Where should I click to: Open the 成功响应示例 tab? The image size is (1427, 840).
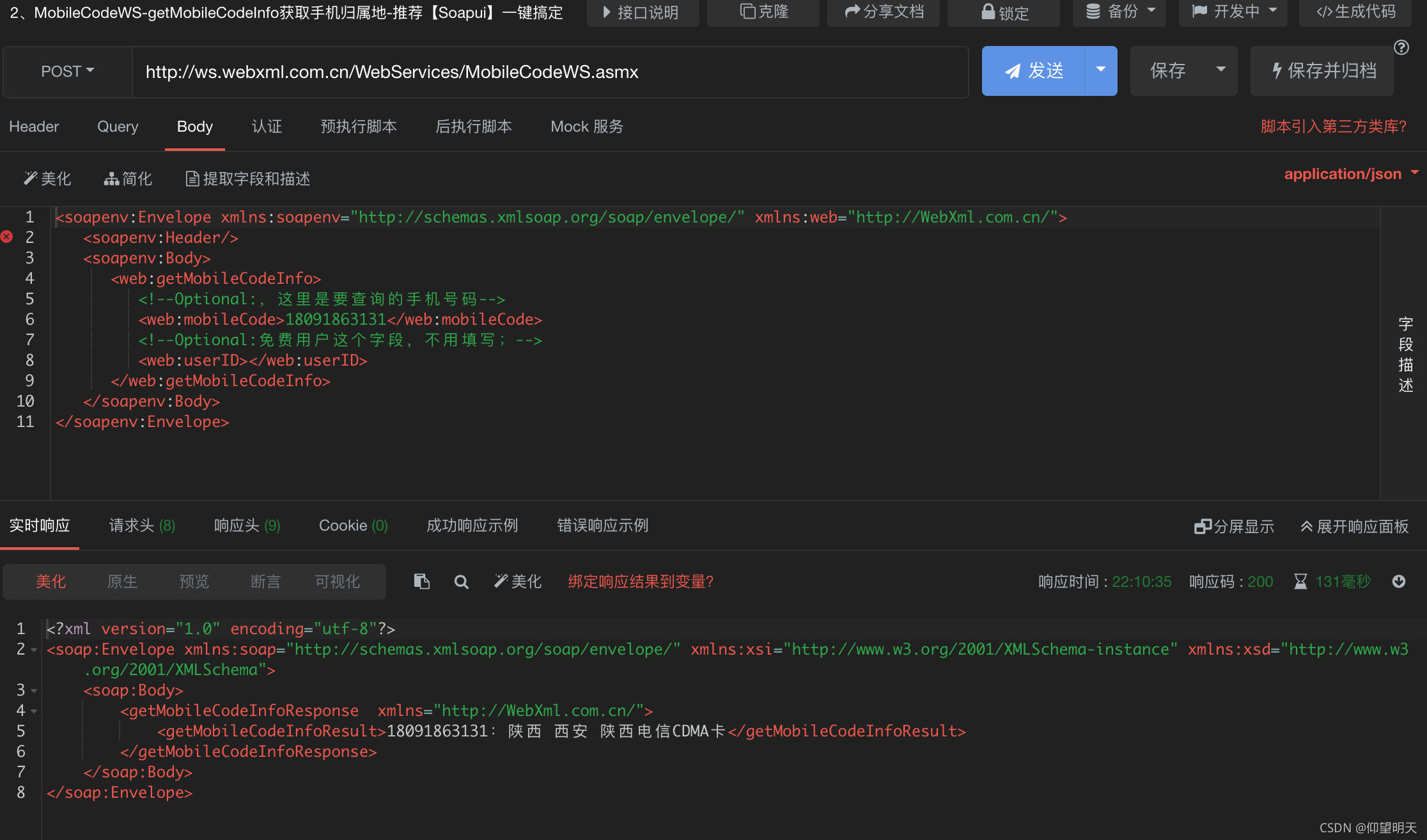pyautogui.click(x=472, y=525)
